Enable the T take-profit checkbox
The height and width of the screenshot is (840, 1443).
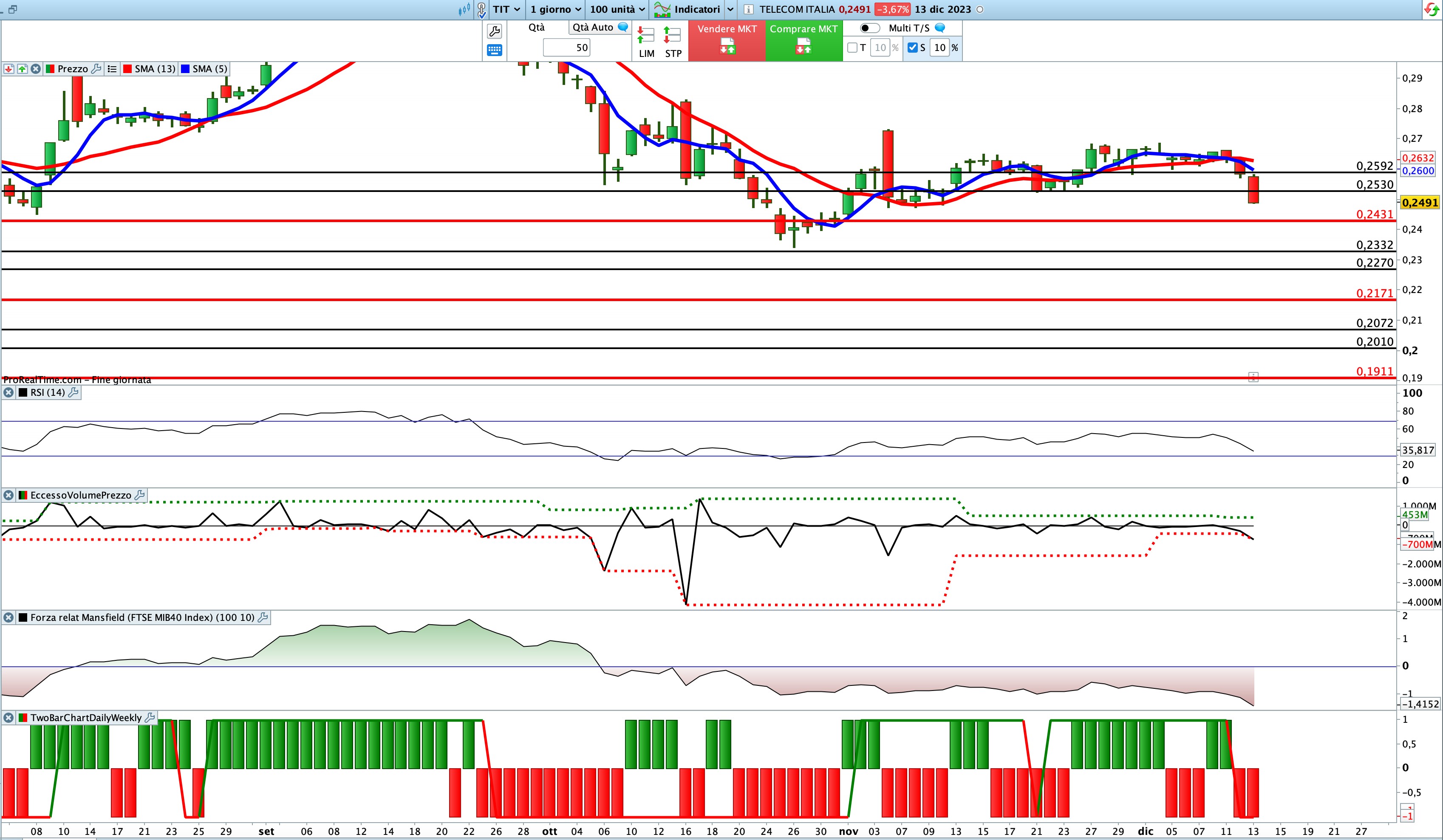(852, 48)
